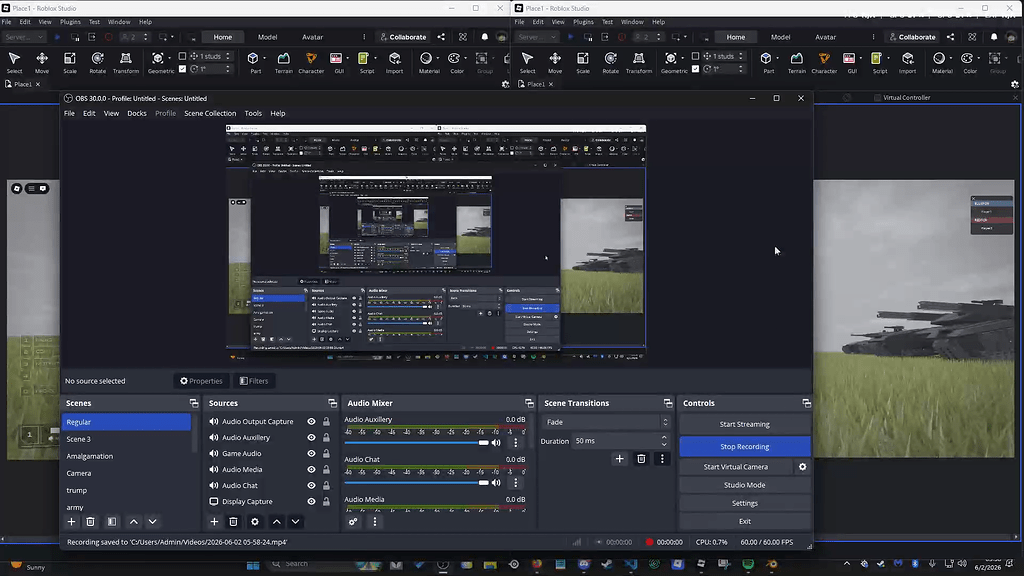Toggle visibility of the Audio Media source
The width and height of the screenshot is (1024, 576).
[x=312, y=470]
